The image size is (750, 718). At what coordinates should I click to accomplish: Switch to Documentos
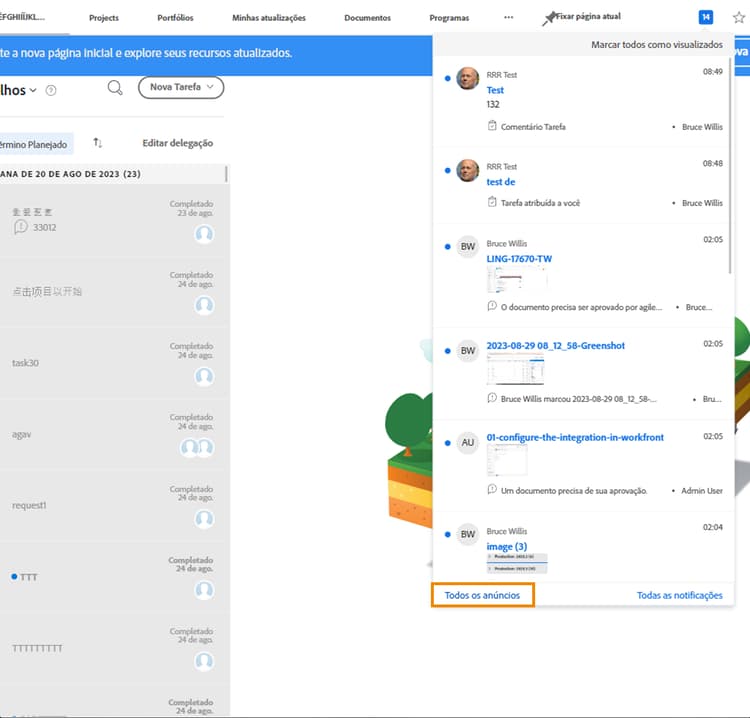coord(367,18)
